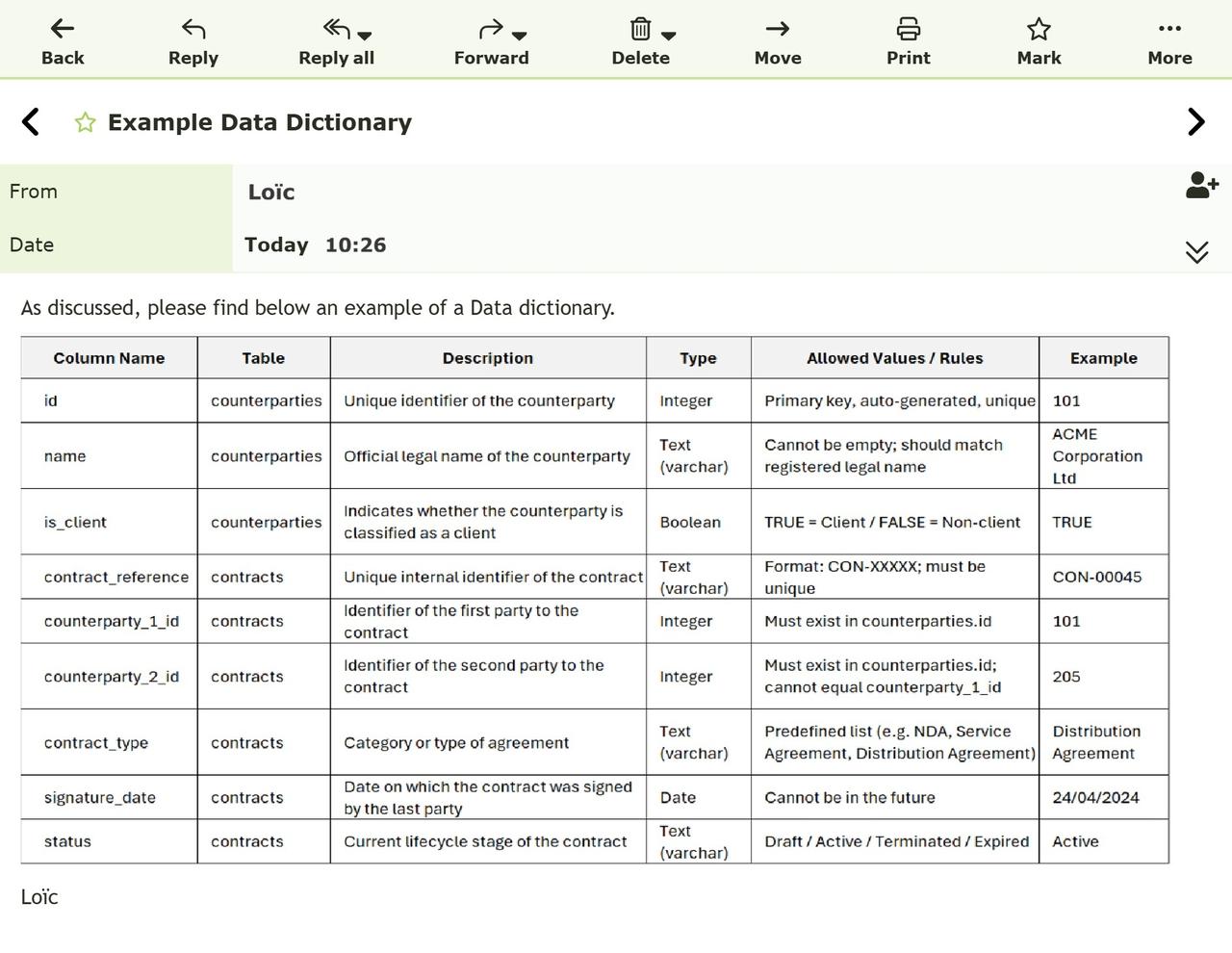Screen dimensions: 1232x953
Task: Select the status column name cell
Action: (109, 841)
